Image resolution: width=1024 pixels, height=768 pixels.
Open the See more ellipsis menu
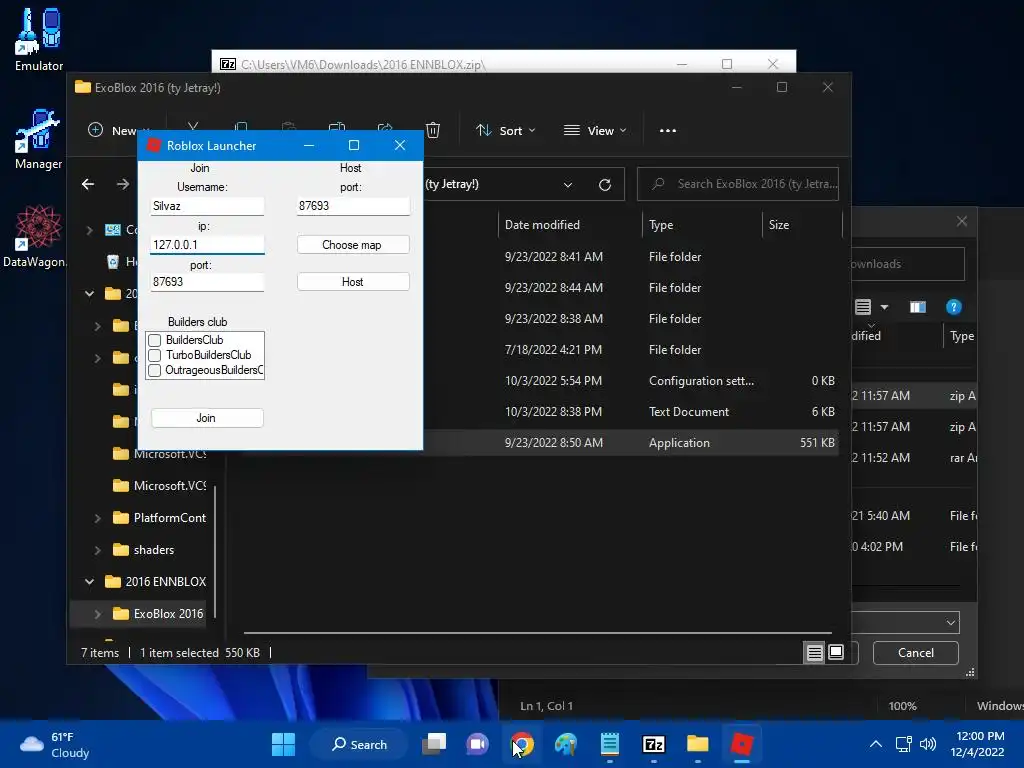(667, 131)
